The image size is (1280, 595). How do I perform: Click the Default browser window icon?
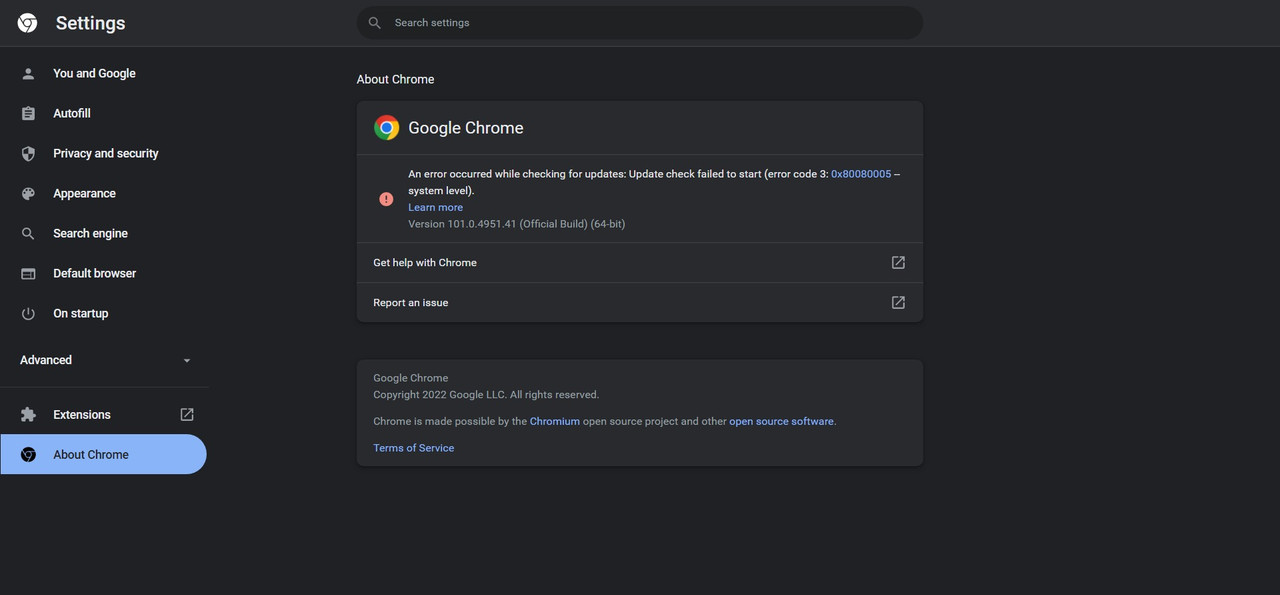click(28, 273)
